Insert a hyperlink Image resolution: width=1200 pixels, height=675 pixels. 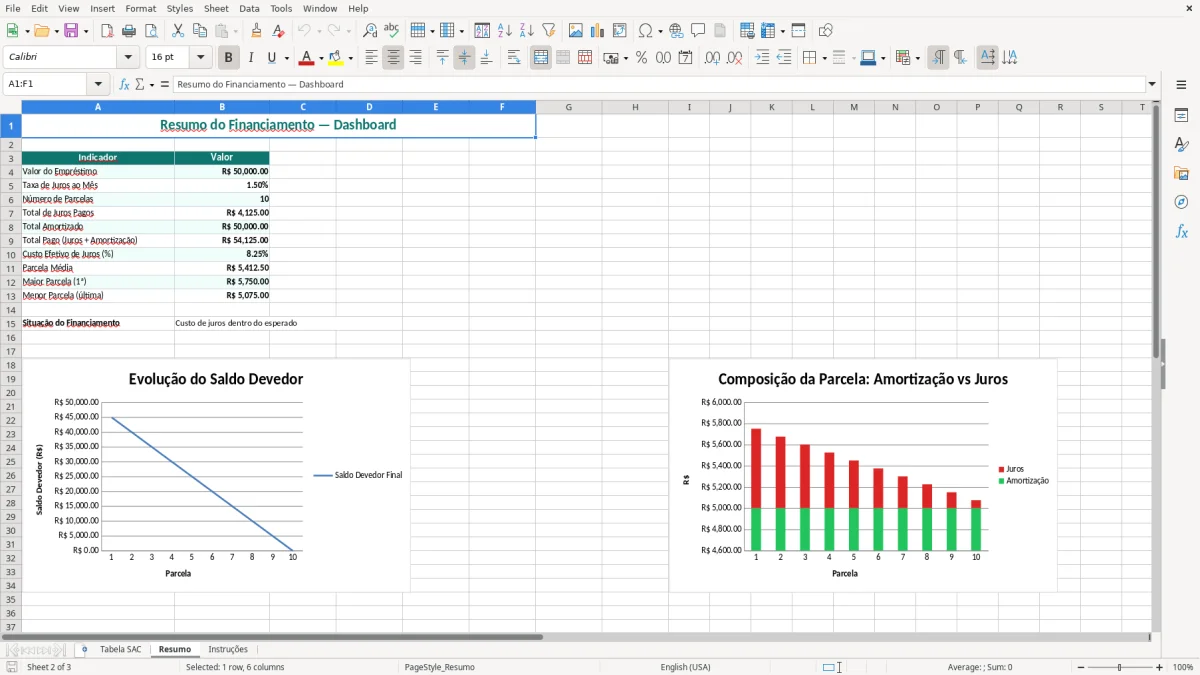pos(676,31)
